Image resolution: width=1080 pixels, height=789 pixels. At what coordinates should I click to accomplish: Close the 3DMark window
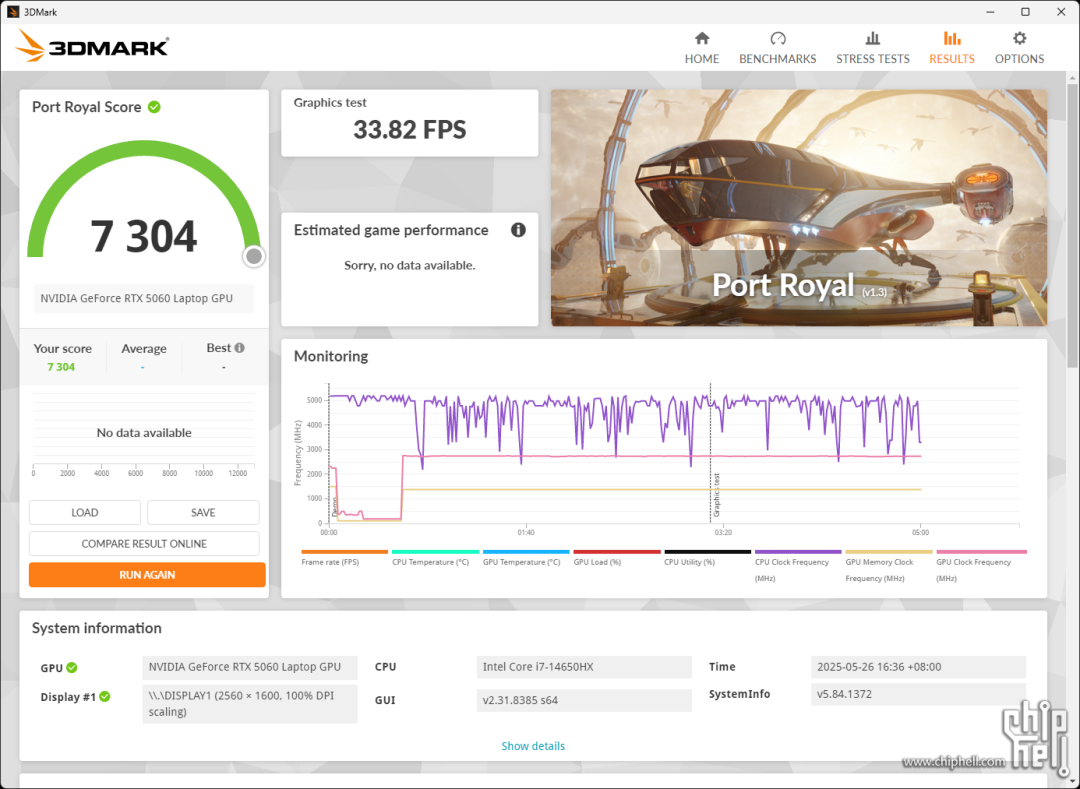pos(1061,12)
